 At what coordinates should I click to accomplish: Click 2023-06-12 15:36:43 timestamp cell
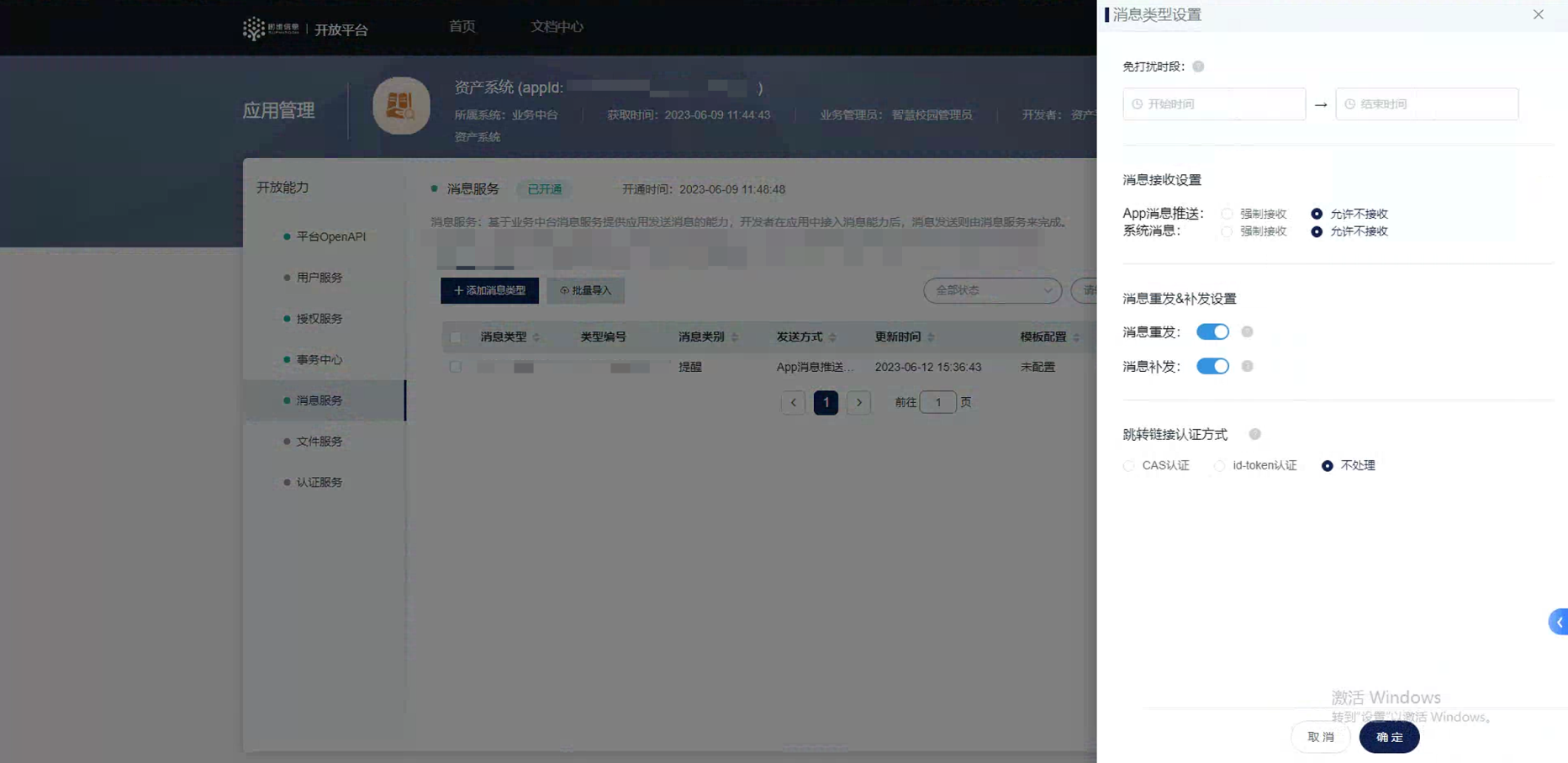click(x=928, y=367)
